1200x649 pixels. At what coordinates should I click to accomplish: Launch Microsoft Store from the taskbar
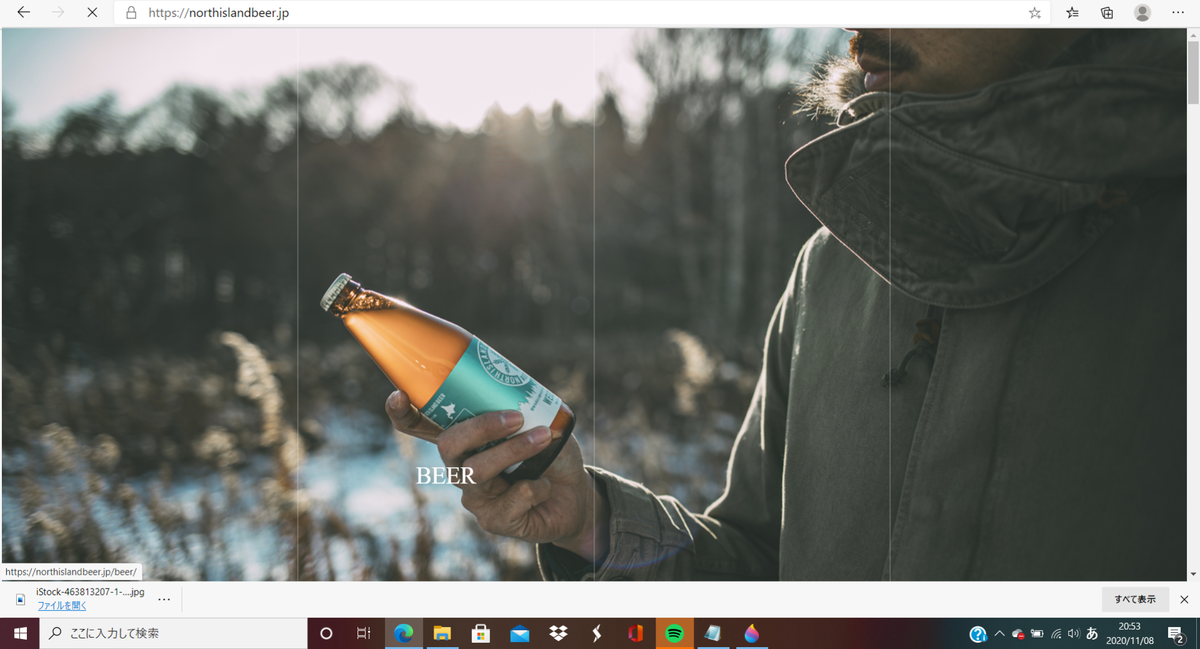click(x=481, y=633)
